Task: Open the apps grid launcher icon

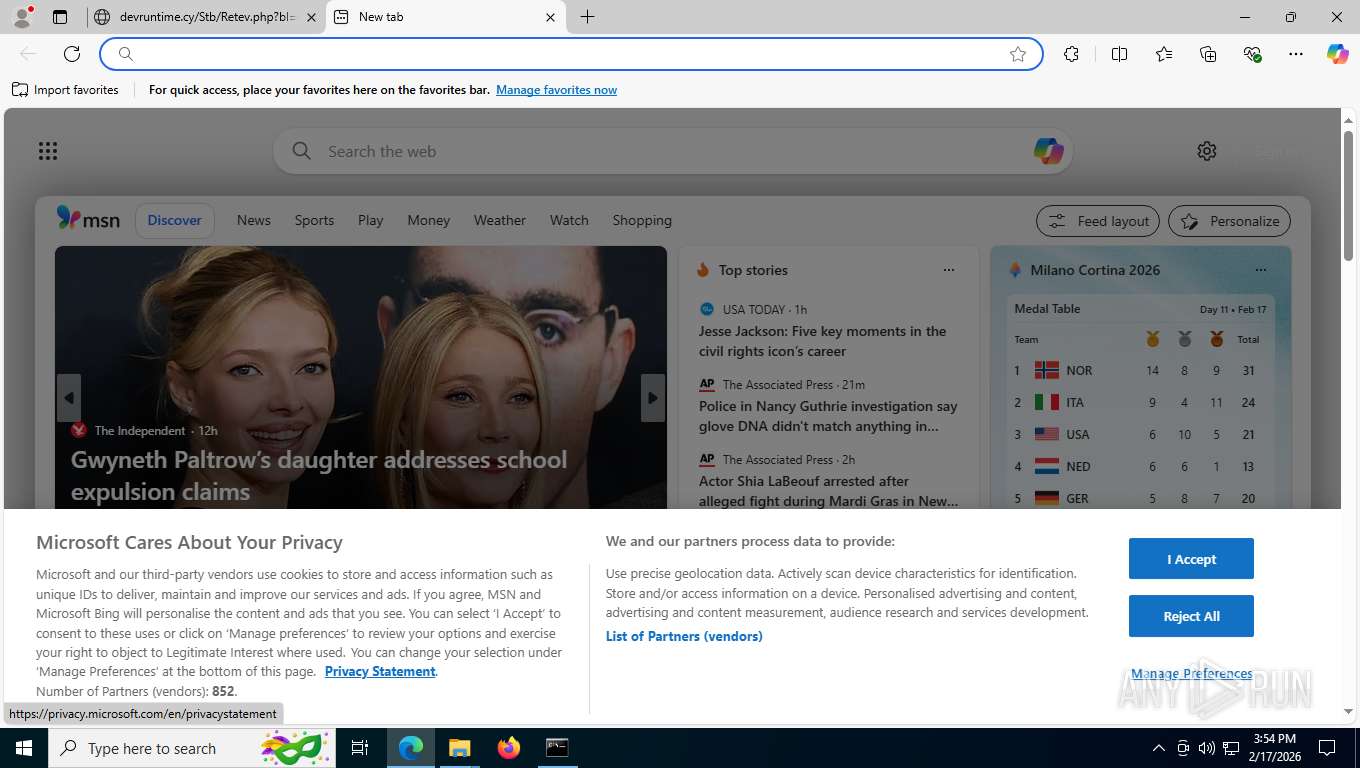Action: [48, 151]
